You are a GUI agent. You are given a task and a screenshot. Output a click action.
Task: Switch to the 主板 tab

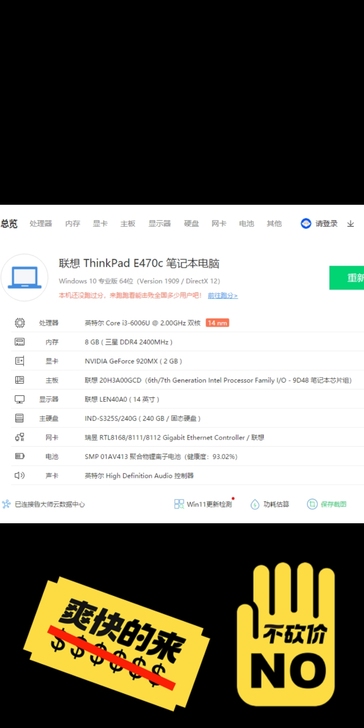[128, 224]
